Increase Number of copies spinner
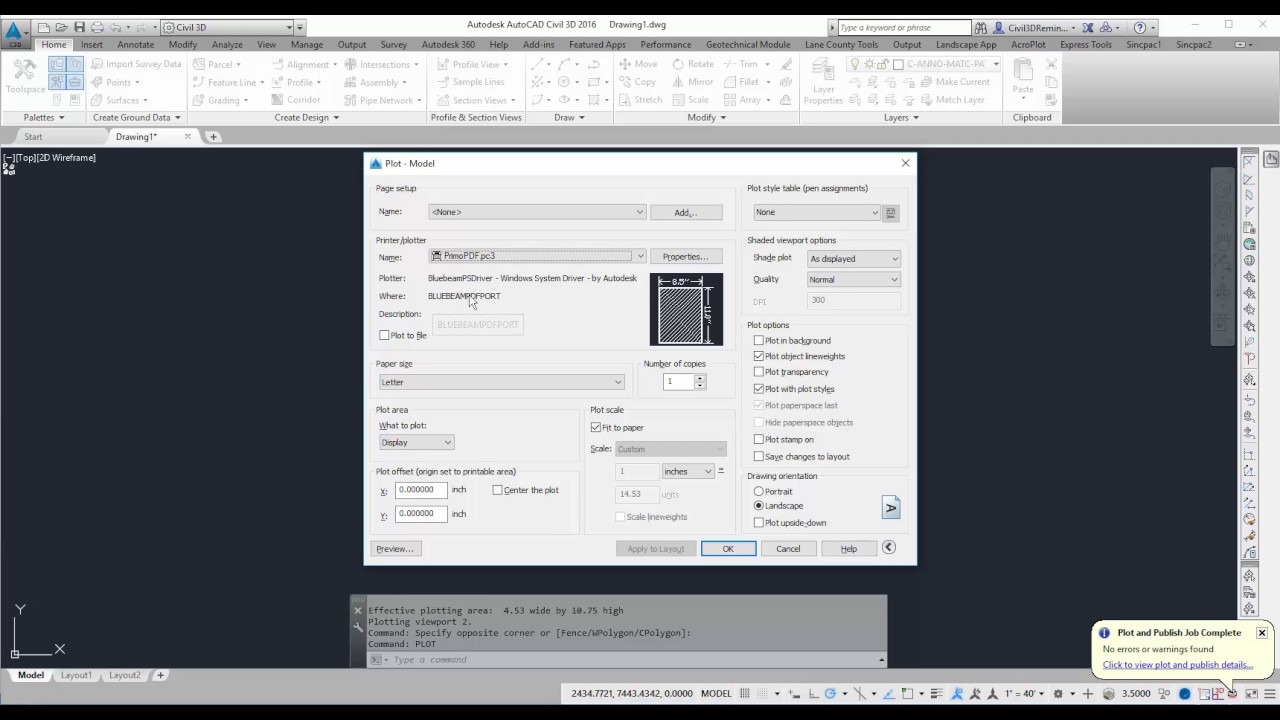This screenshot has width=1280, height=720. coord(700,378)
